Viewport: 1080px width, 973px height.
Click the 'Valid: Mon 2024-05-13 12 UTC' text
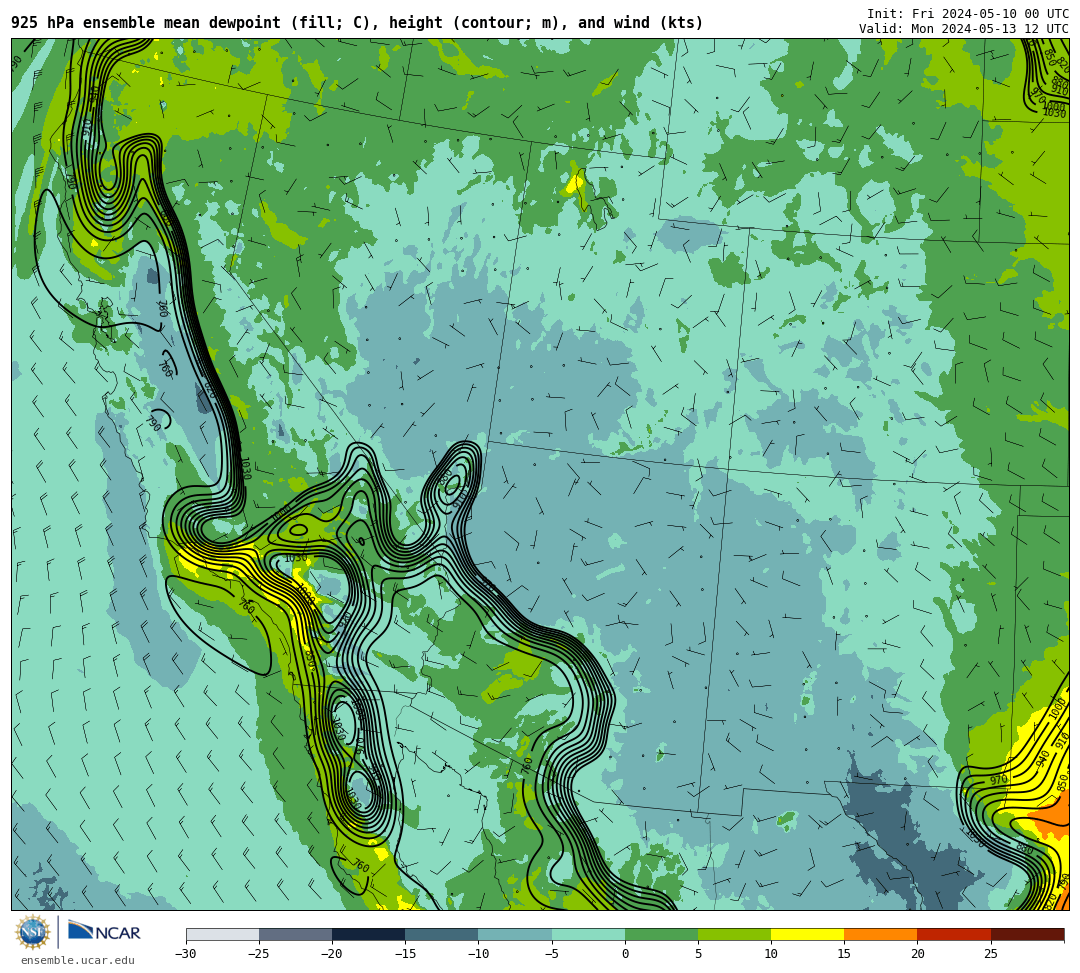[x=964, y=28]
